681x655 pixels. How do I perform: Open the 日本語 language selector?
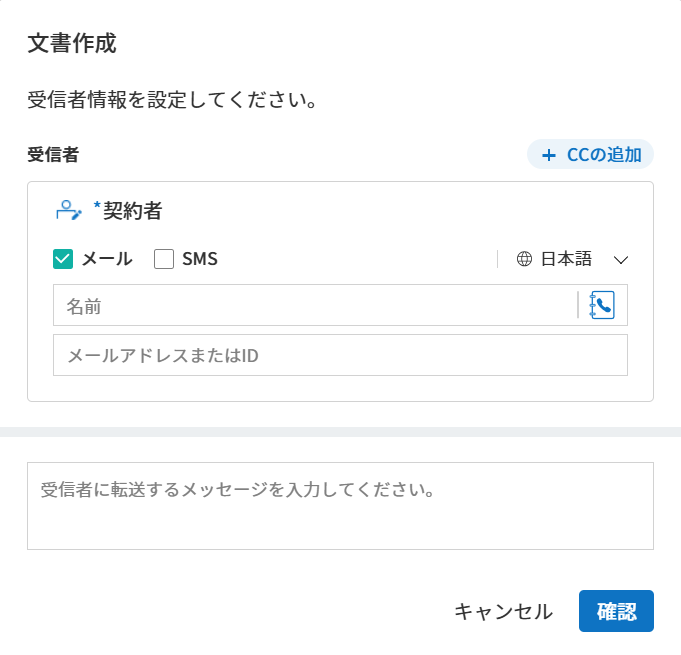pyautogui.click(x=567, y=259)
